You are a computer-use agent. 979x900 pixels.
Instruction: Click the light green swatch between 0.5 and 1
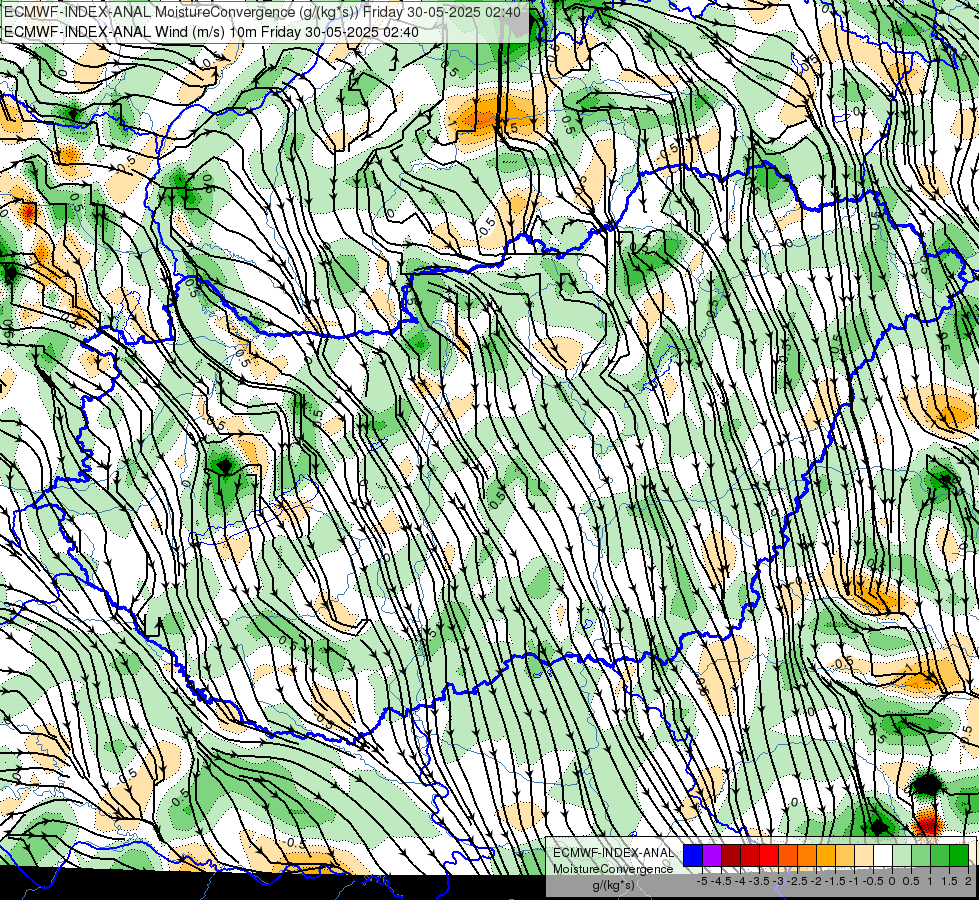921,856
